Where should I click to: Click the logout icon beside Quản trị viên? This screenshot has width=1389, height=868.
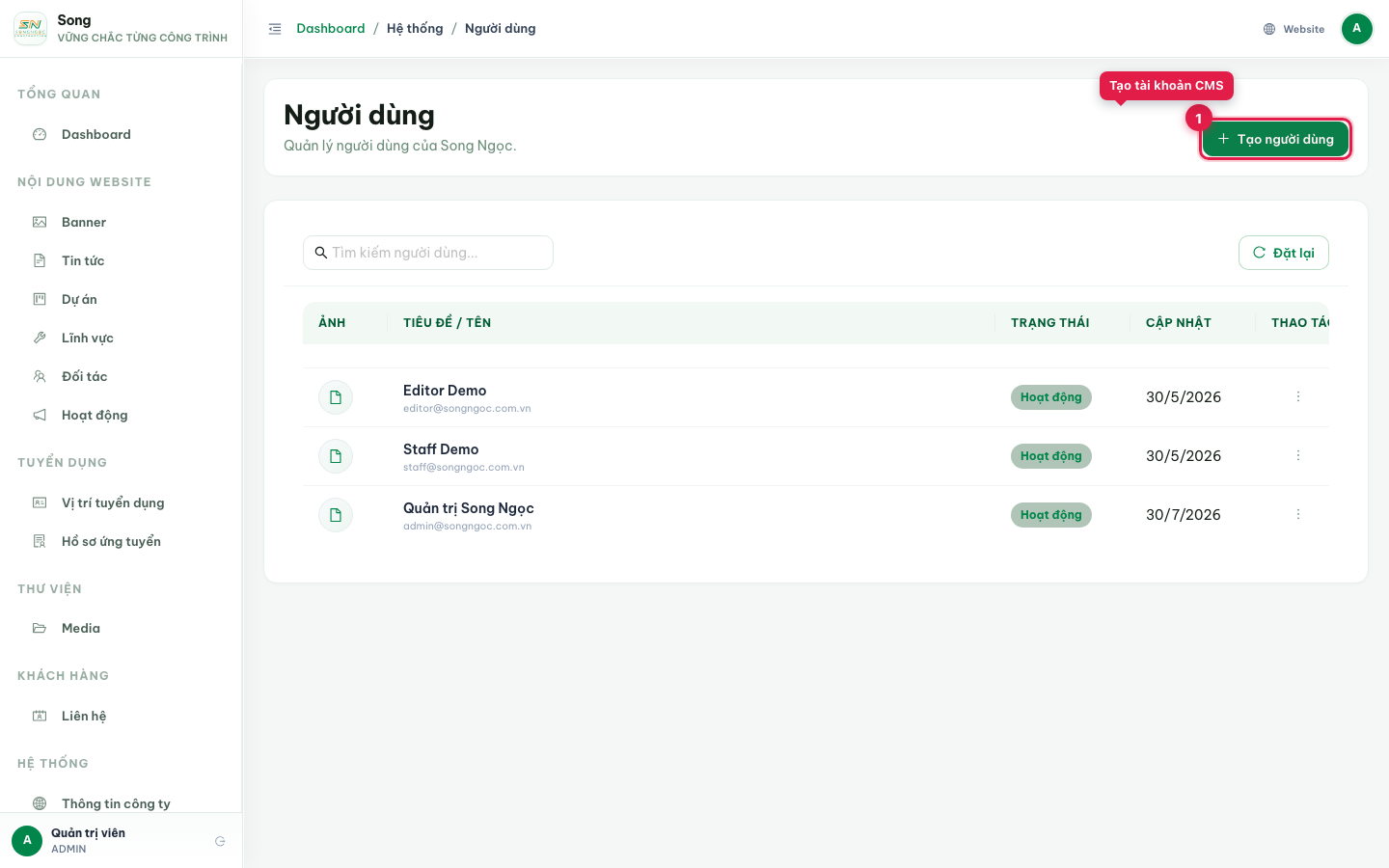coord(220,841)
